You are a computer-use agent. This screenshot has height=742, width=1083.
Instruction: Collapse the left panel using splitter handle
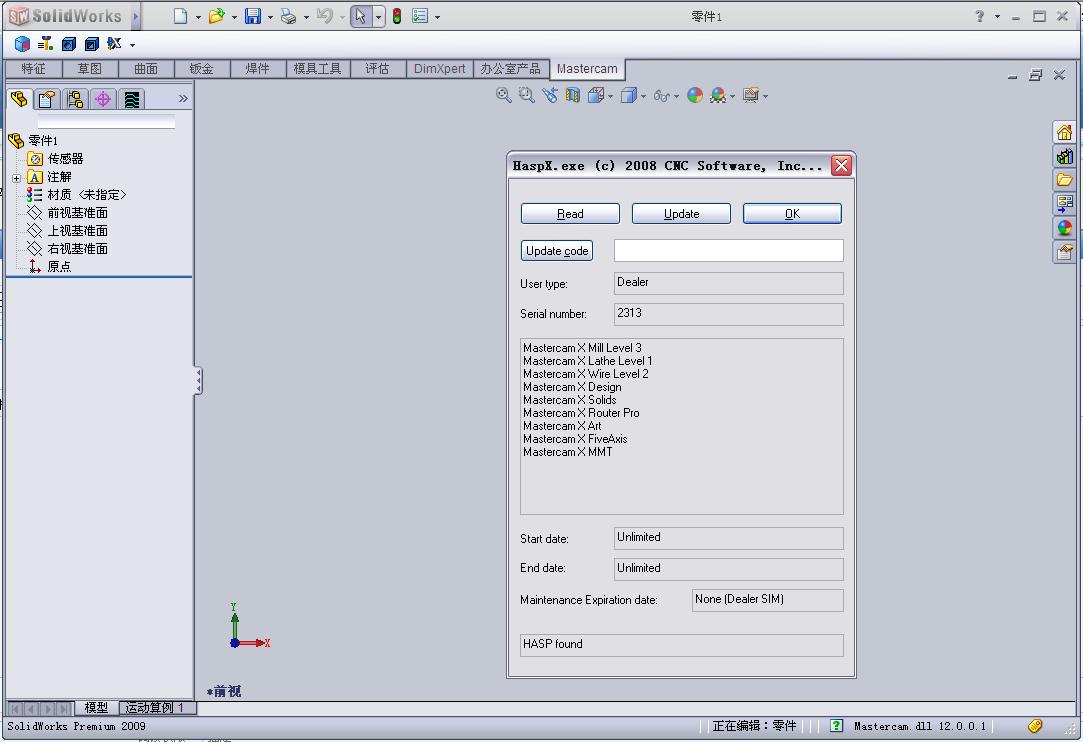(198, 381)
